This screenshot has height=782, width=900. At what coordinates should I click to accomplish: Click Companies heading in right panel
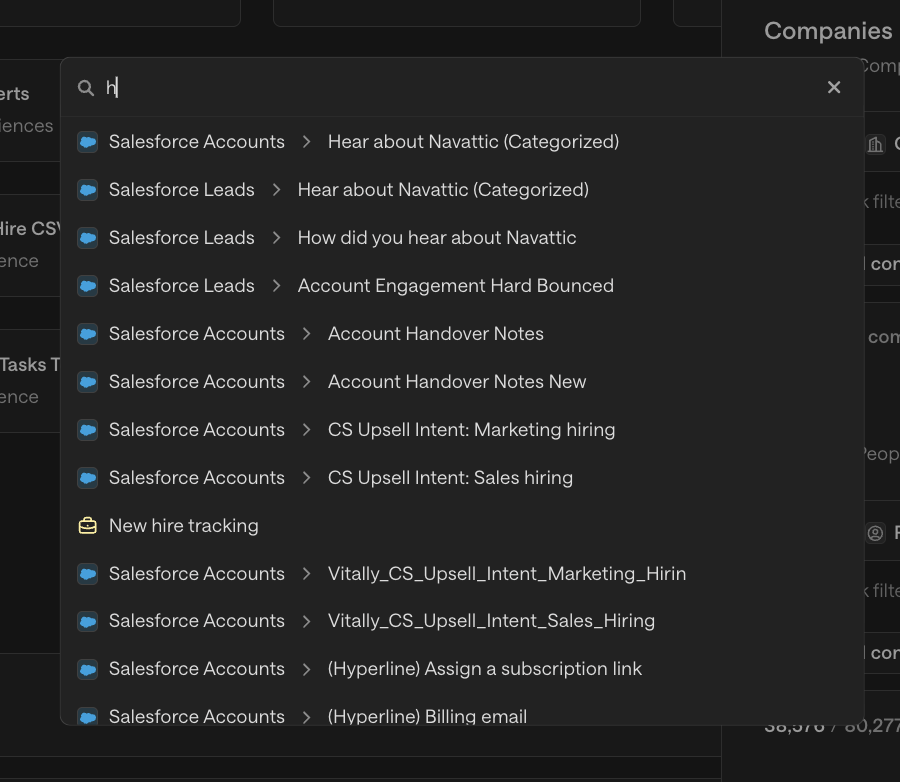[x=828, y=31]
